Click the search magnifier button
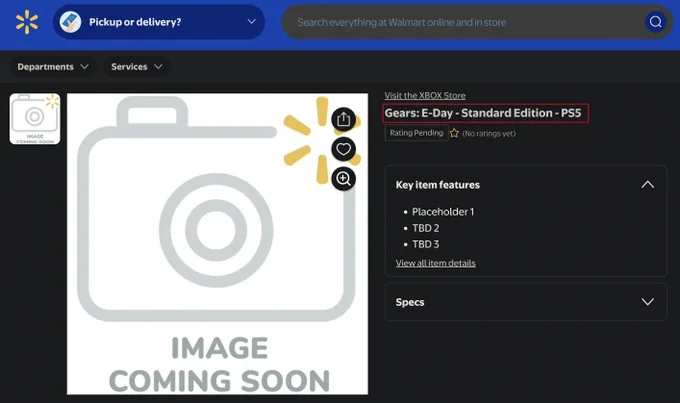This screenshot has height=403, width=680. 655,22
